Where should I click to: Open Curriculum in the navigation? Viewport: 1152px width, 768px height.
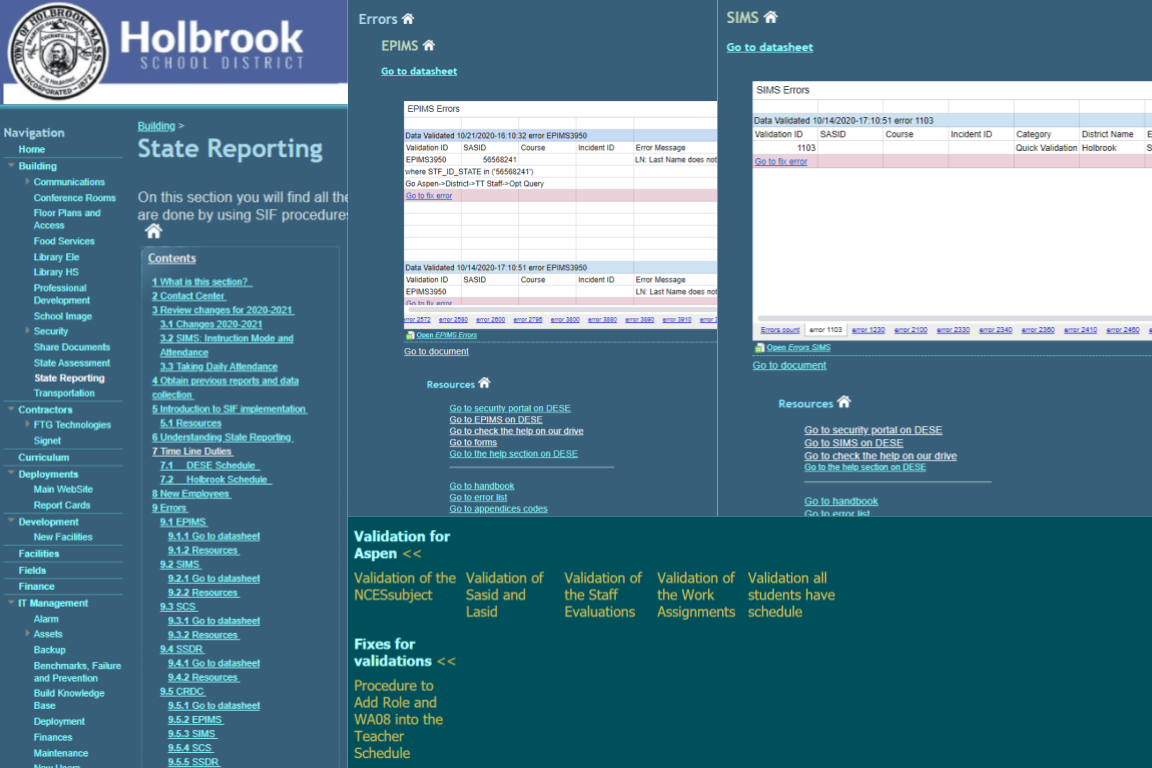tap(43, 457)
